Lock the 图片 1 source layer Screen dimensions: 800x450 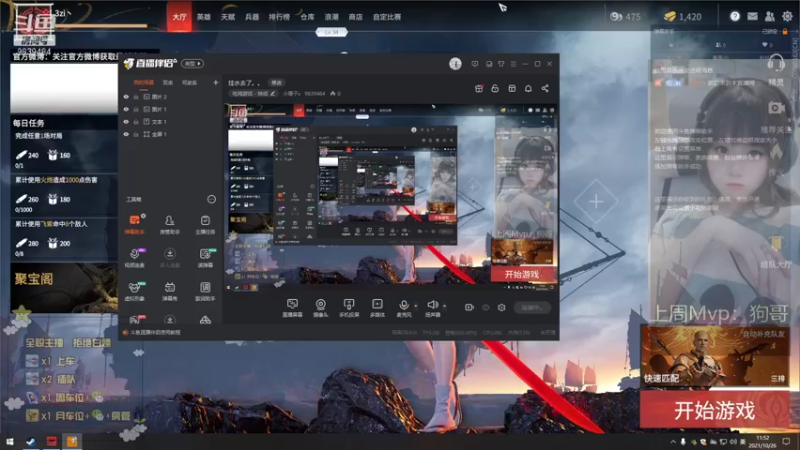tap(136, 109)
